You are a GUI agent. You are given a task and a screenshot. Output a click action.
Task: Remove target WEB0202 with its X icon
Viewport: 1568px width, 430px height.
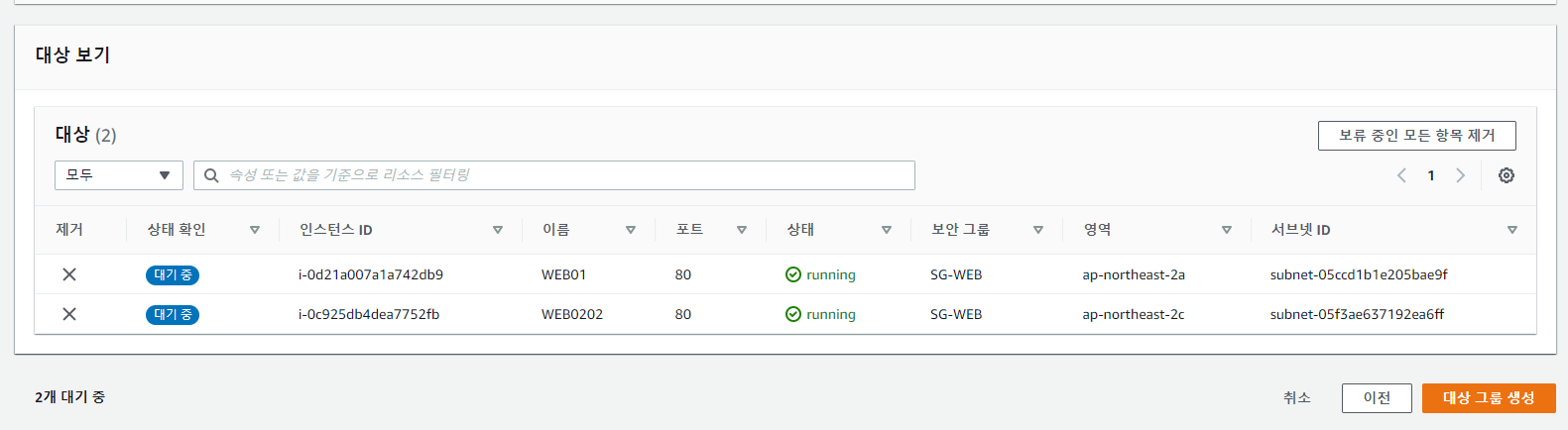(69, 314)
